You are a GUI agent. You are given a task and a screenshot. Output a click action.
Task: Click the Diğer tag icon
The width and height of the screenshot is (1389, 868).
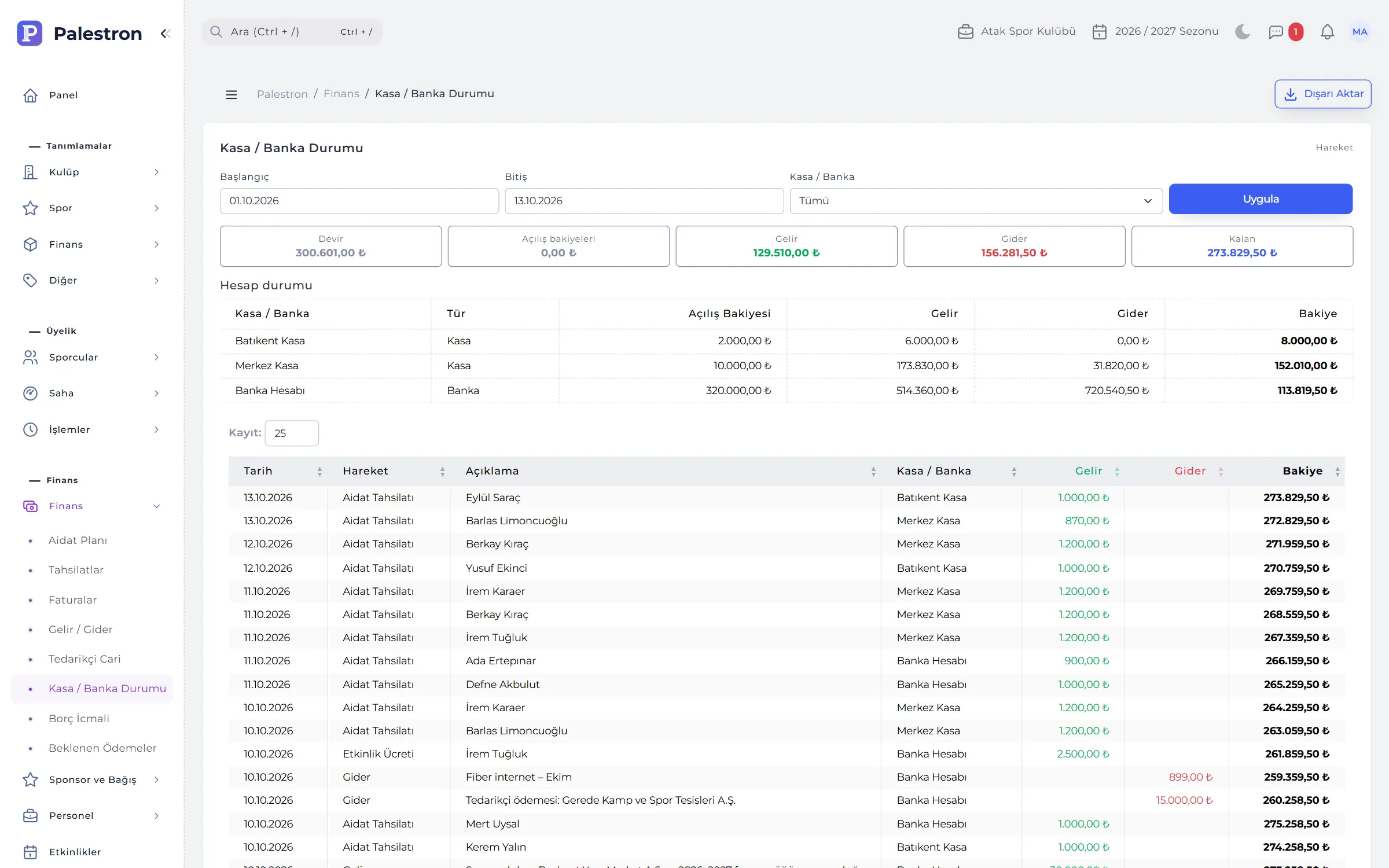tap(31, 281)
